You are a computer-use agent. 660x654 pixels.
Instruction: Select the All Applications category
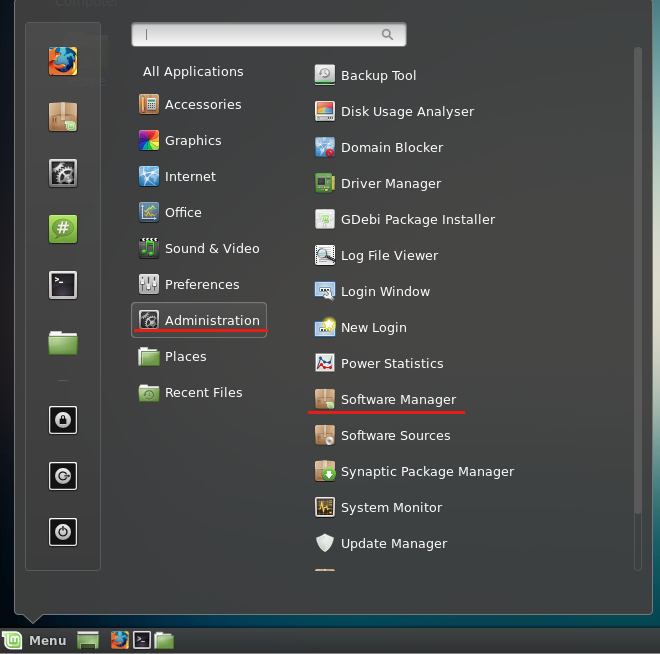click(193, 72)
